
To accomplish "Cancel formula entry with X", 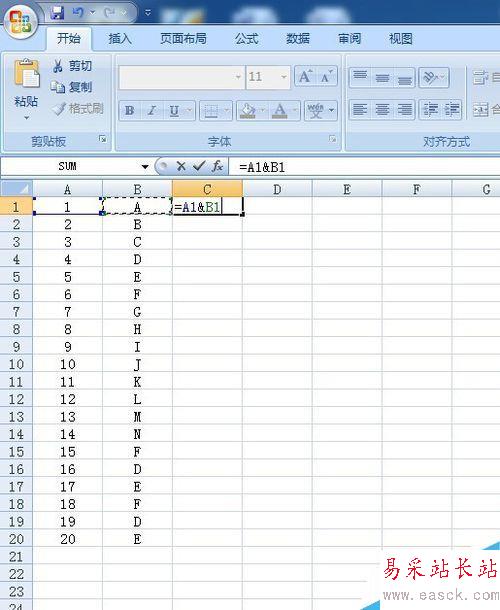I will 181,167.
